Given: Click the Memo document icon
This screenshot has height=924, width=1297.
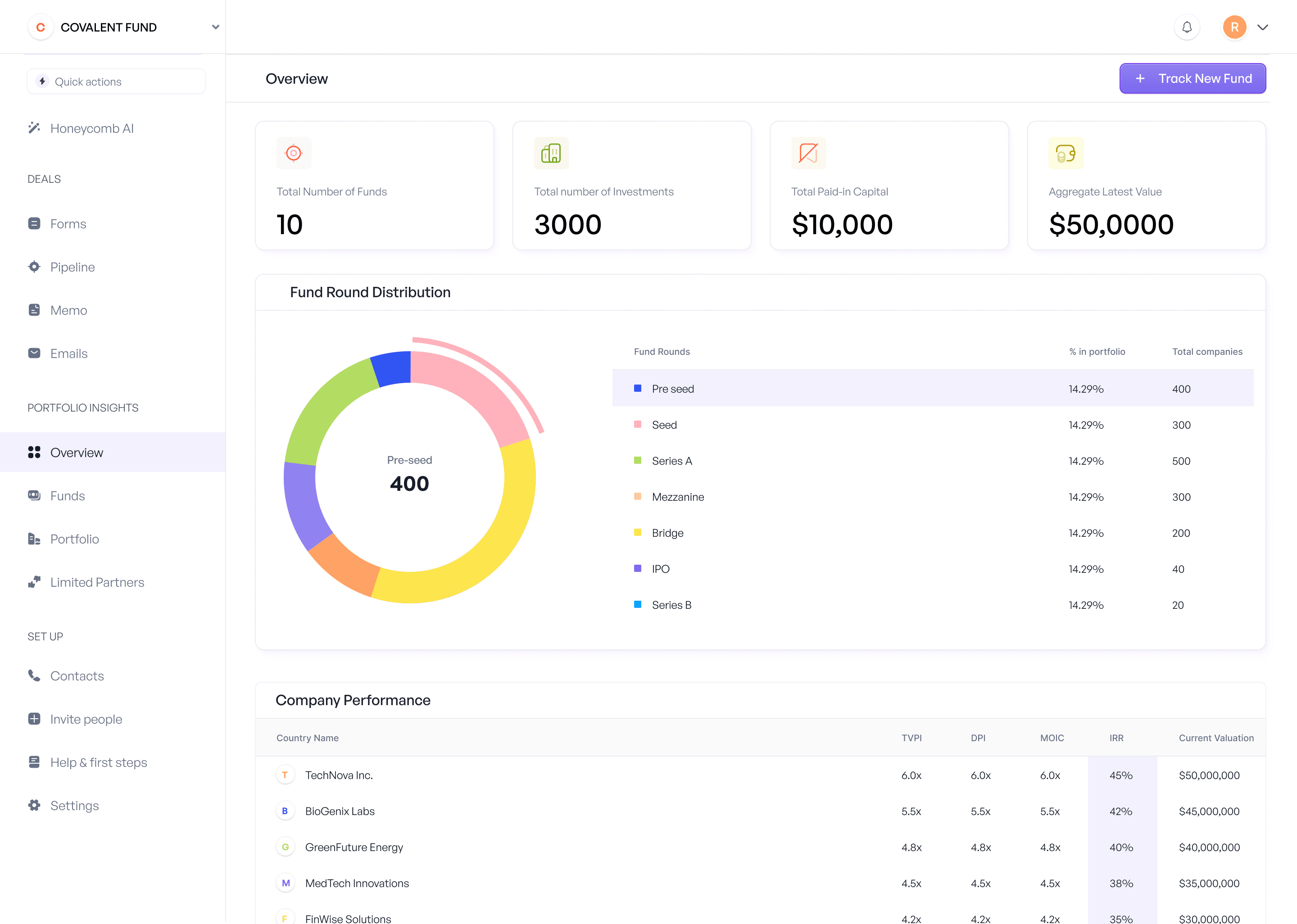Looking at the screenshot, I should coord(34,310).
